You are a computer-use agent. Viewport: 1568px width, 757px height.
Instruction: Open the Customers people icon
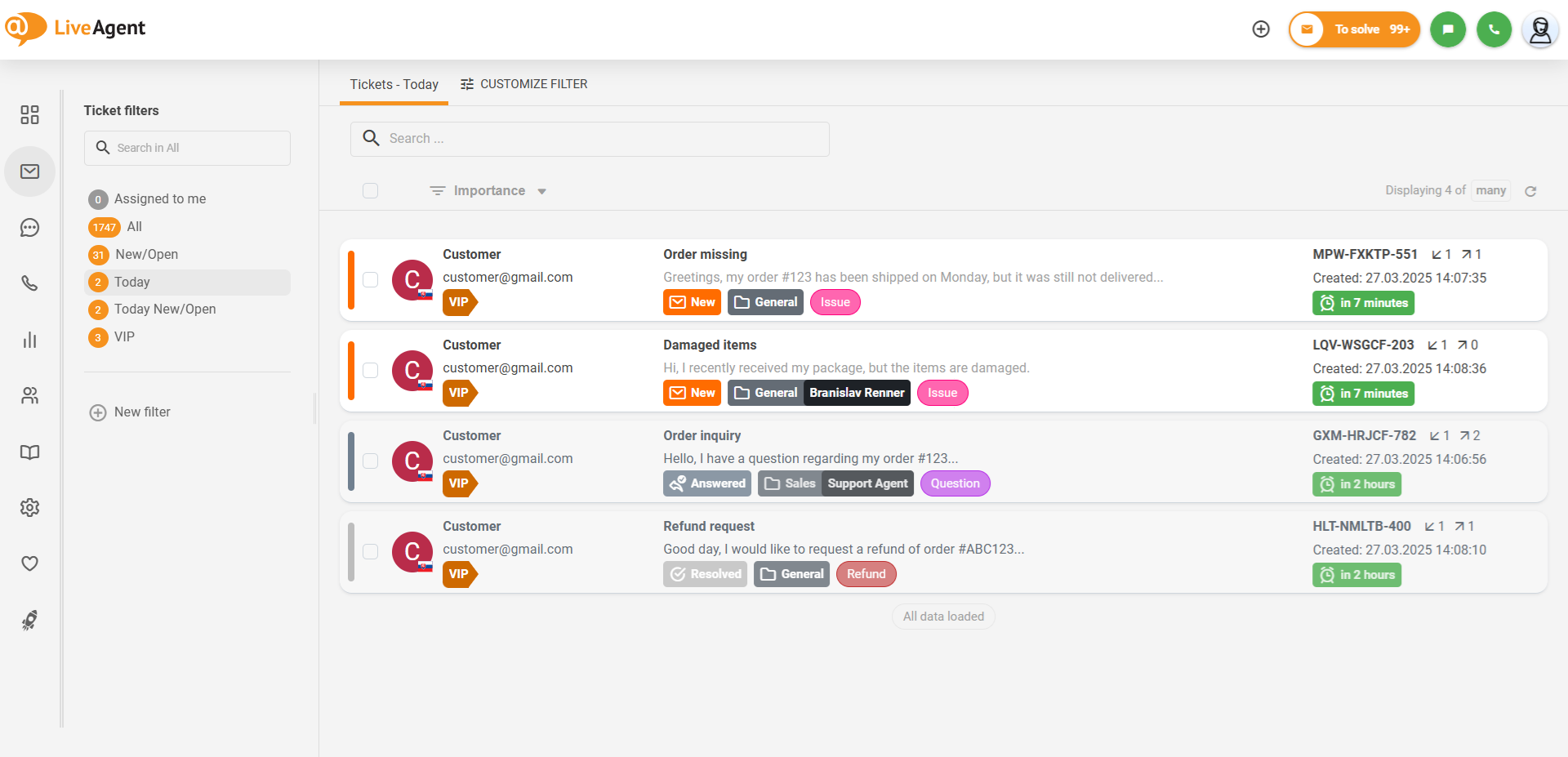(30, 396)
